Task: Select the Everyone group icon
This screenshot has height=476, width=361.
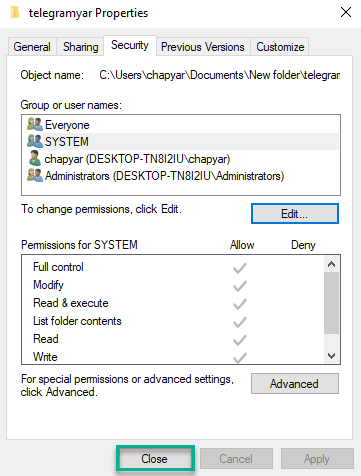Action: tap(35, 124)
